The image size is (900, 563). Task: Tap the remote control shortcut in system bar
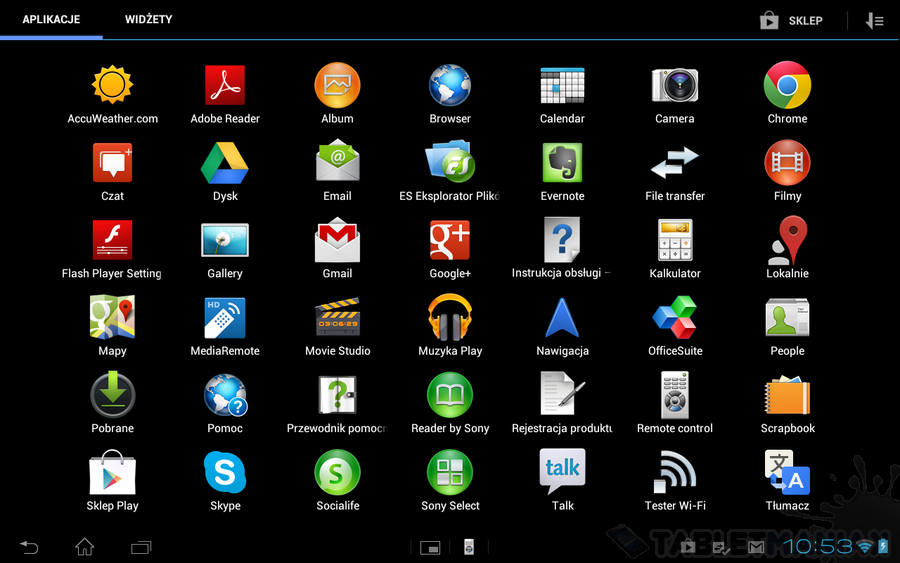click(469, 547)
